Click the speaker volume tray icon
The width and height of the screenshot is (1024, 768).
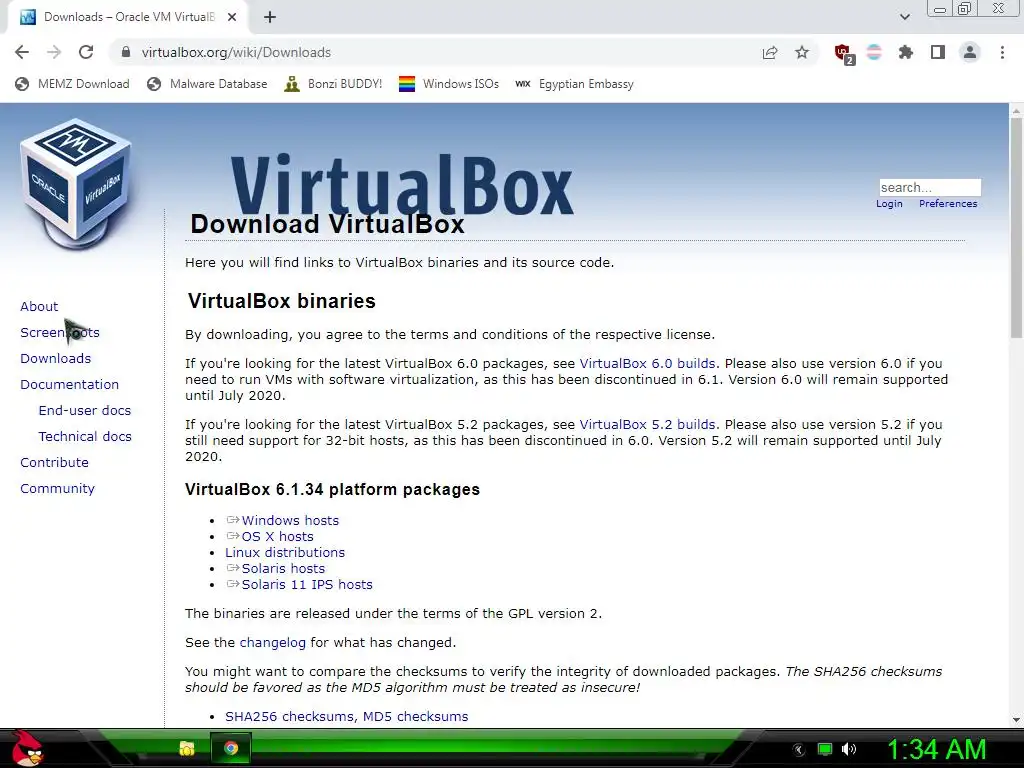pos(849,749)
